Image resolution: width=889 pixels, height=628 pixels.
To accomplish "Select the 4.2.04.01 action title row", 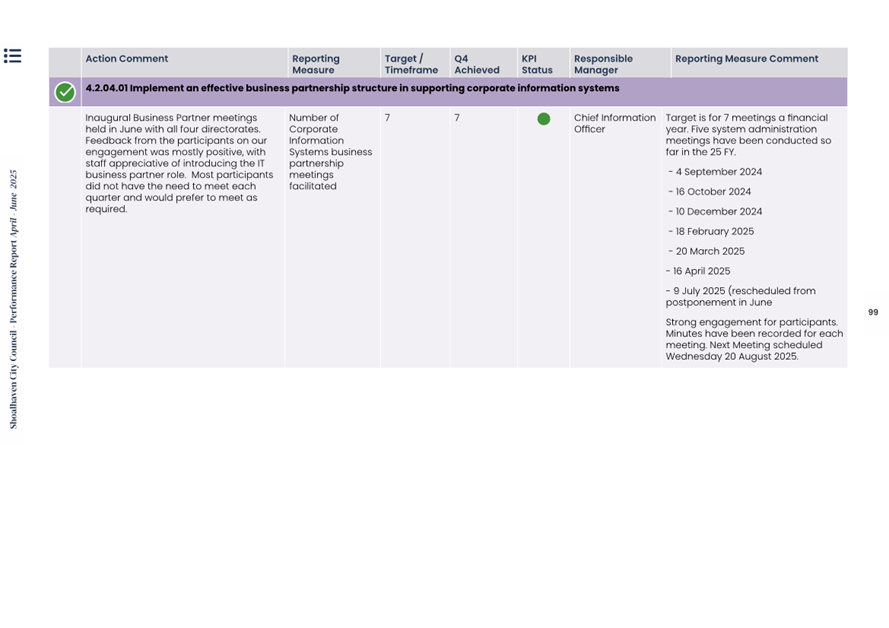I will [352, 88].
